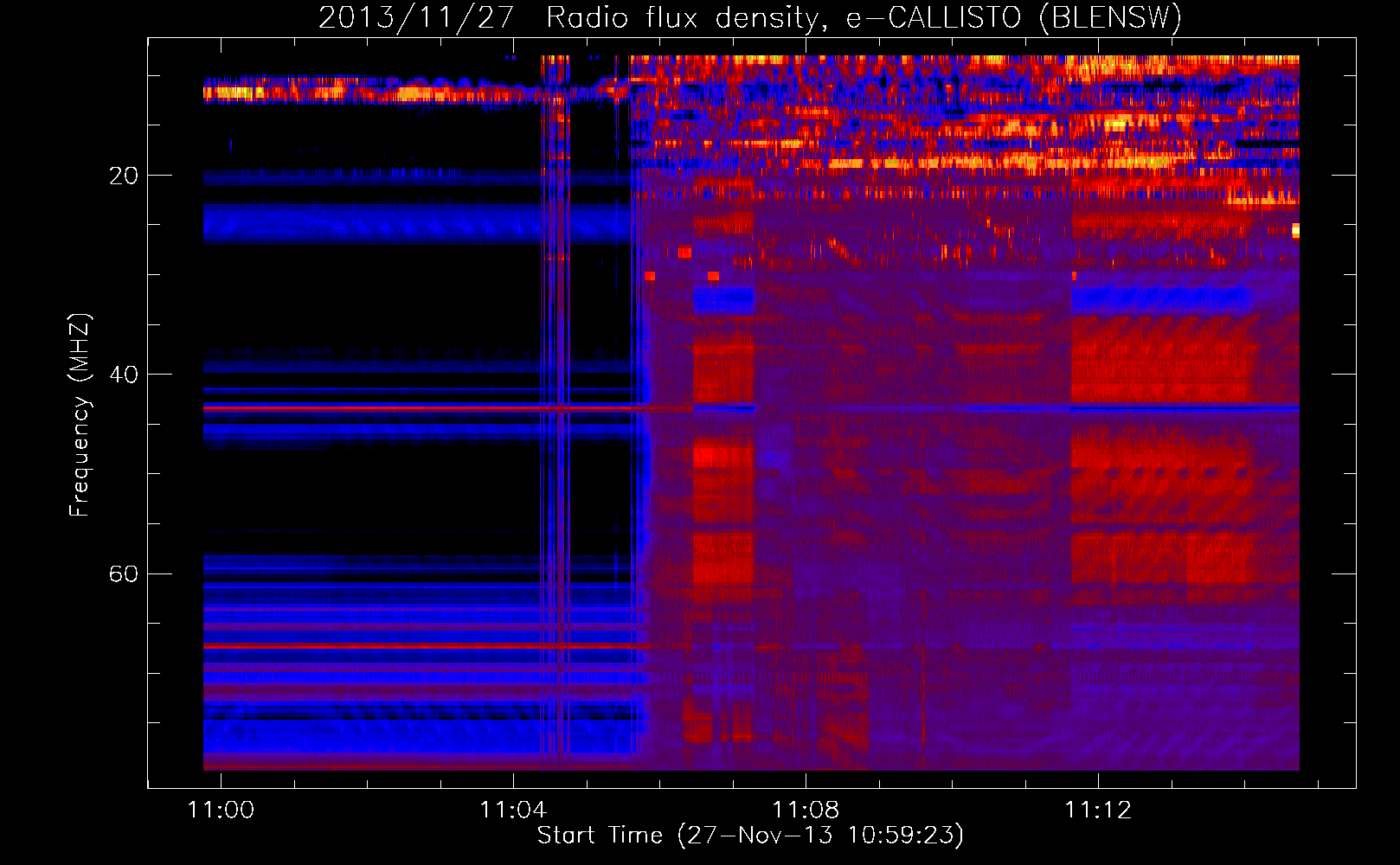The width and height of the screenshot is (1400, 865).
Task: Click the 20 frequency tick label
Action: [124, 176]
